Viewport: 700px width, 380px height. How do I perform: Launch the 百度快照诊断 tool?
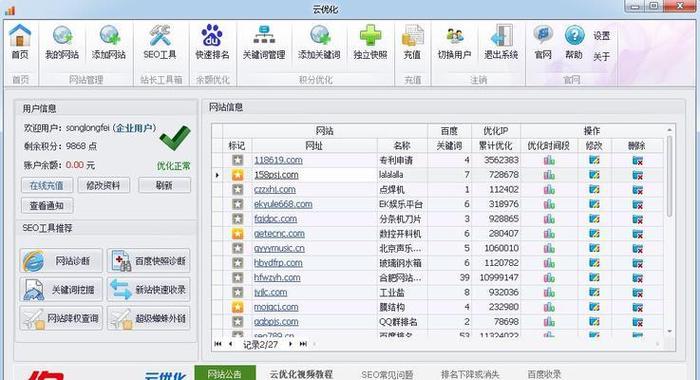pos(149,261)
